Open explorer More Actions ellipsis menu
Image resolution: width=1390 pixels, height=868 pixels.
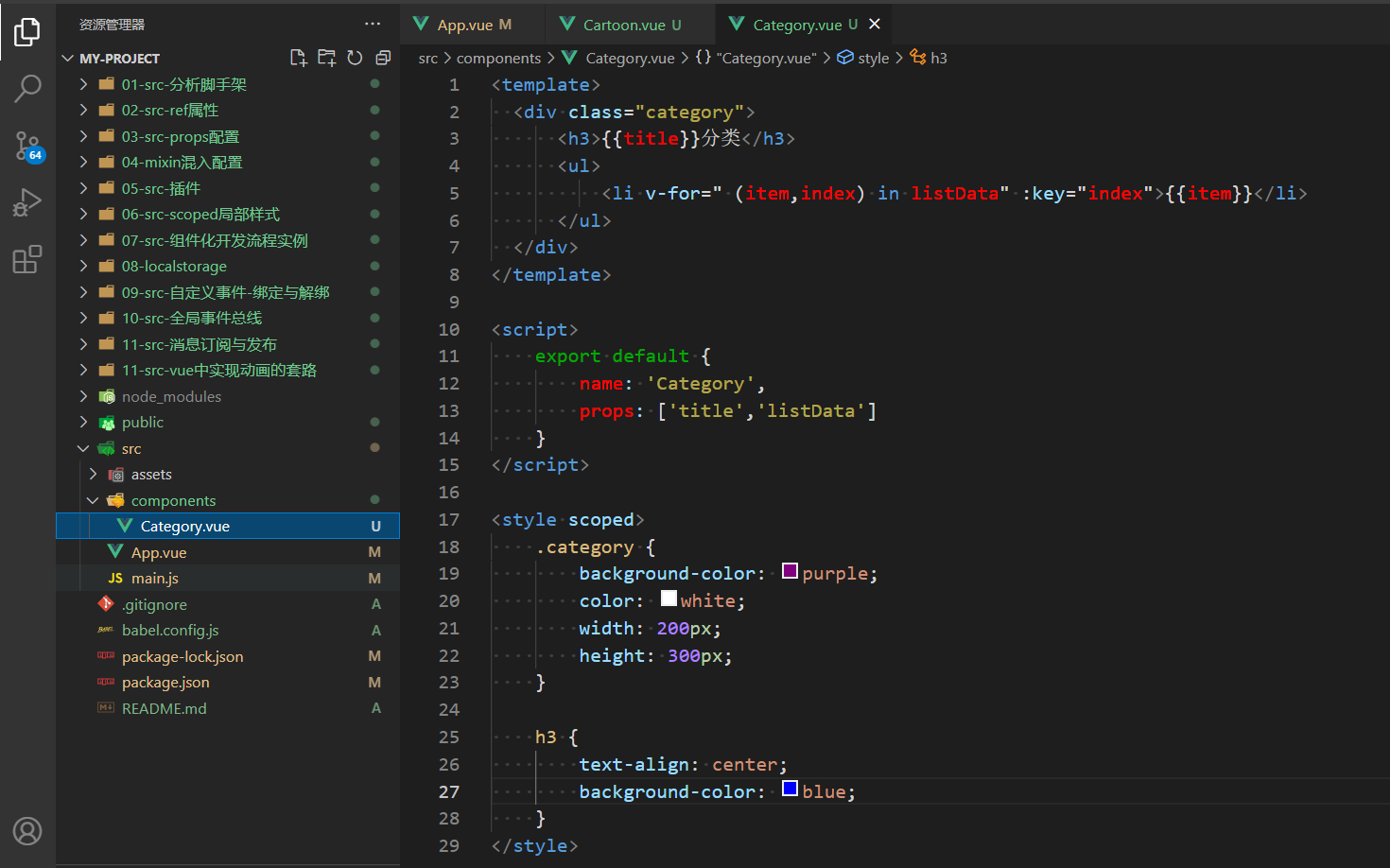click(373, 24)
